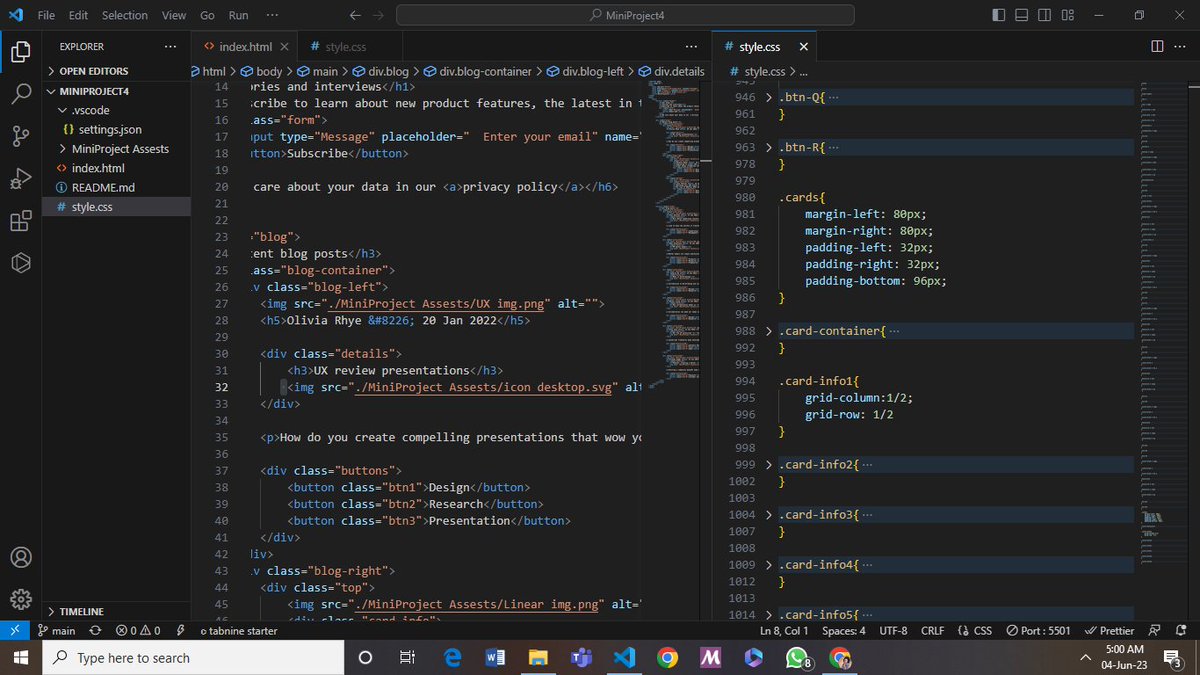Open the Tabnine icon in activity bar

tap(21, 263)
